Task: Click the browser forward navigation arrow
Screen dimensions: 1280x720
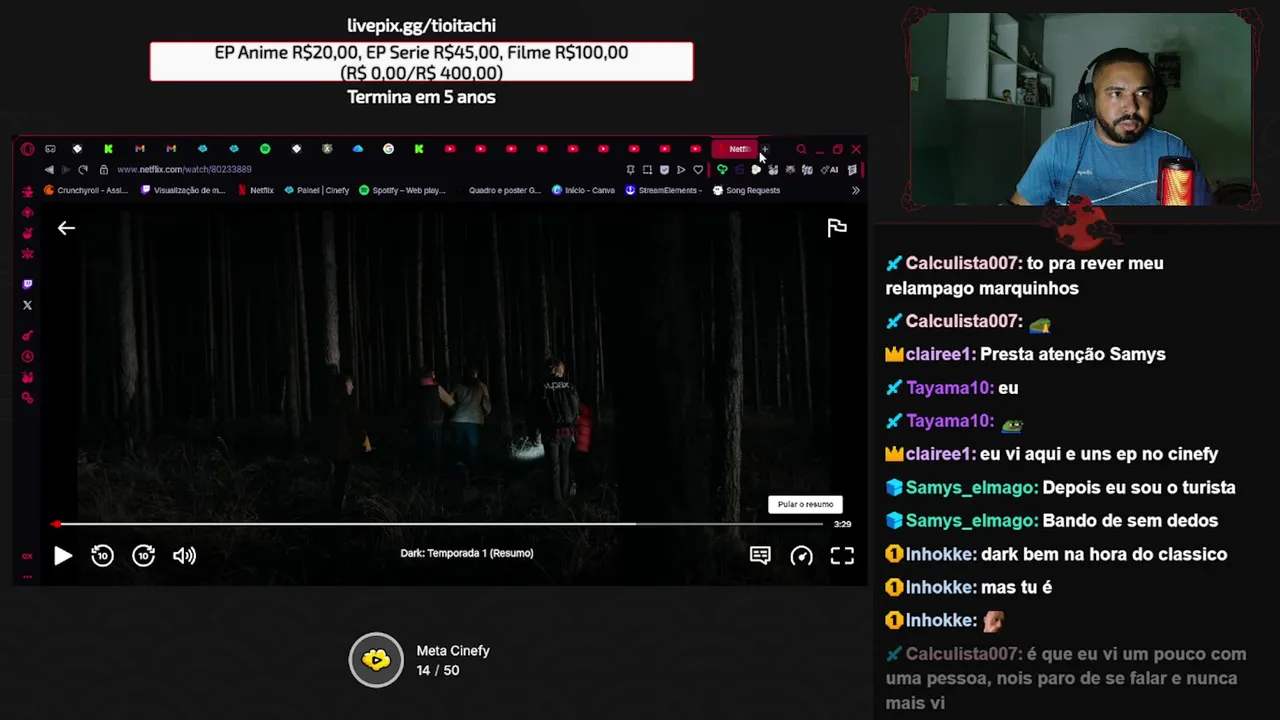Action: 66,170
